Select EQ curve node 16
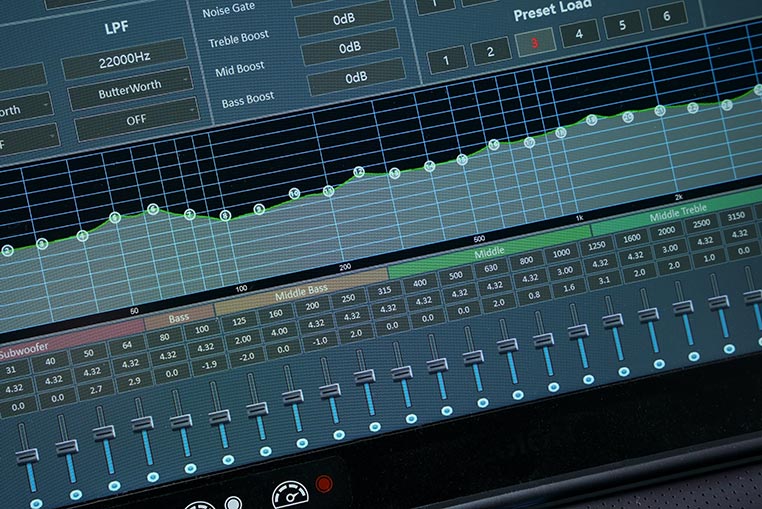Viewport: 762px width, 509px height. point(494,144)
